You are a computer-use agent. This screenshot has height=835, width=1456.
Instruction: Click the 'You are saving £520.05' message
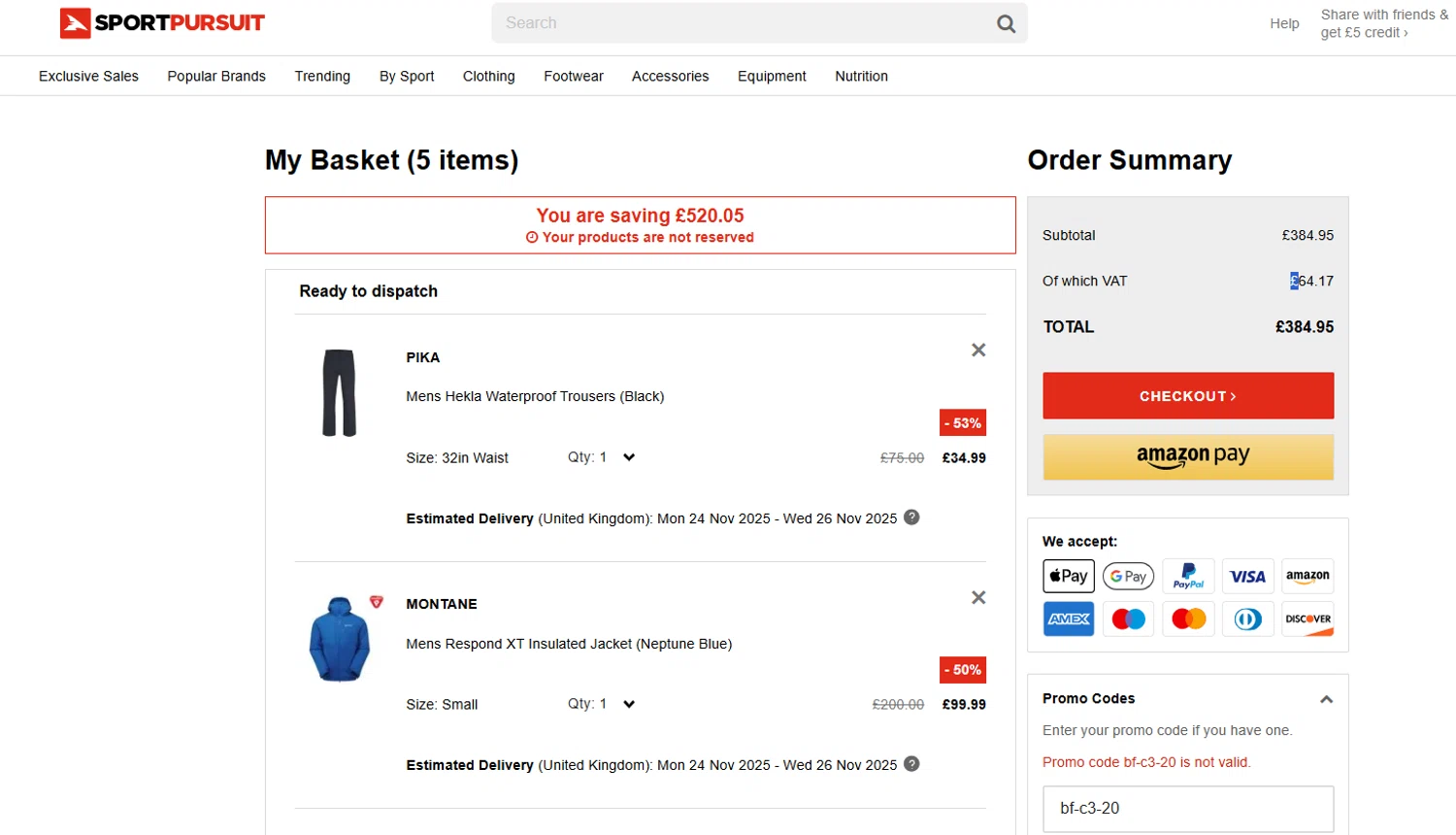click(x=641, y=216)
